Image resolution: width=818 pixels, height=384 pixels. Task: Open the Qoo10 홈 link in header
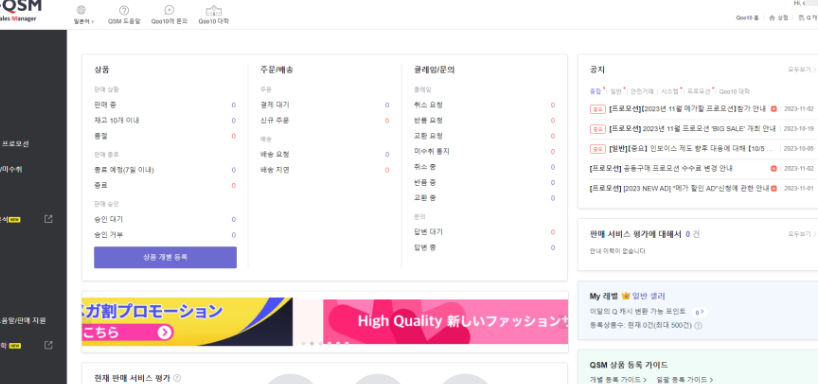click(747, 18)
